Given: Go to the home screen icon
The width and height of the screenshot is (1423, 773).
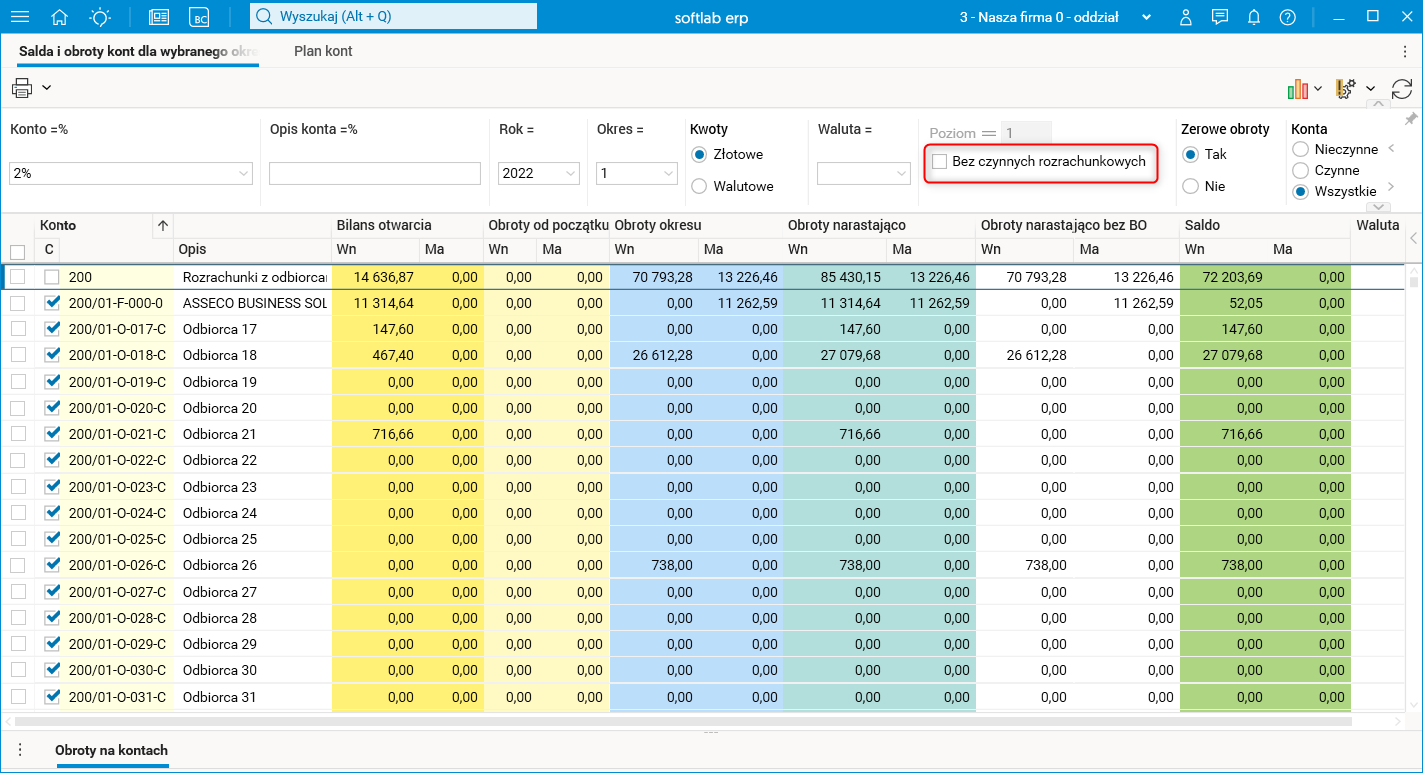Looking at the screenshot, I should (x=60, y=17).
